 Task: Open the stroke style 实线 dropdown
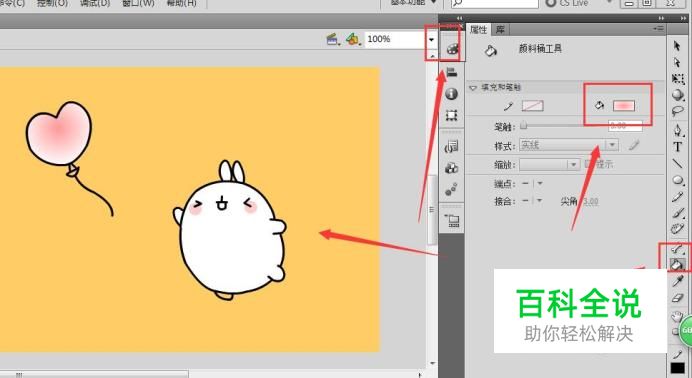click(568, 145)
